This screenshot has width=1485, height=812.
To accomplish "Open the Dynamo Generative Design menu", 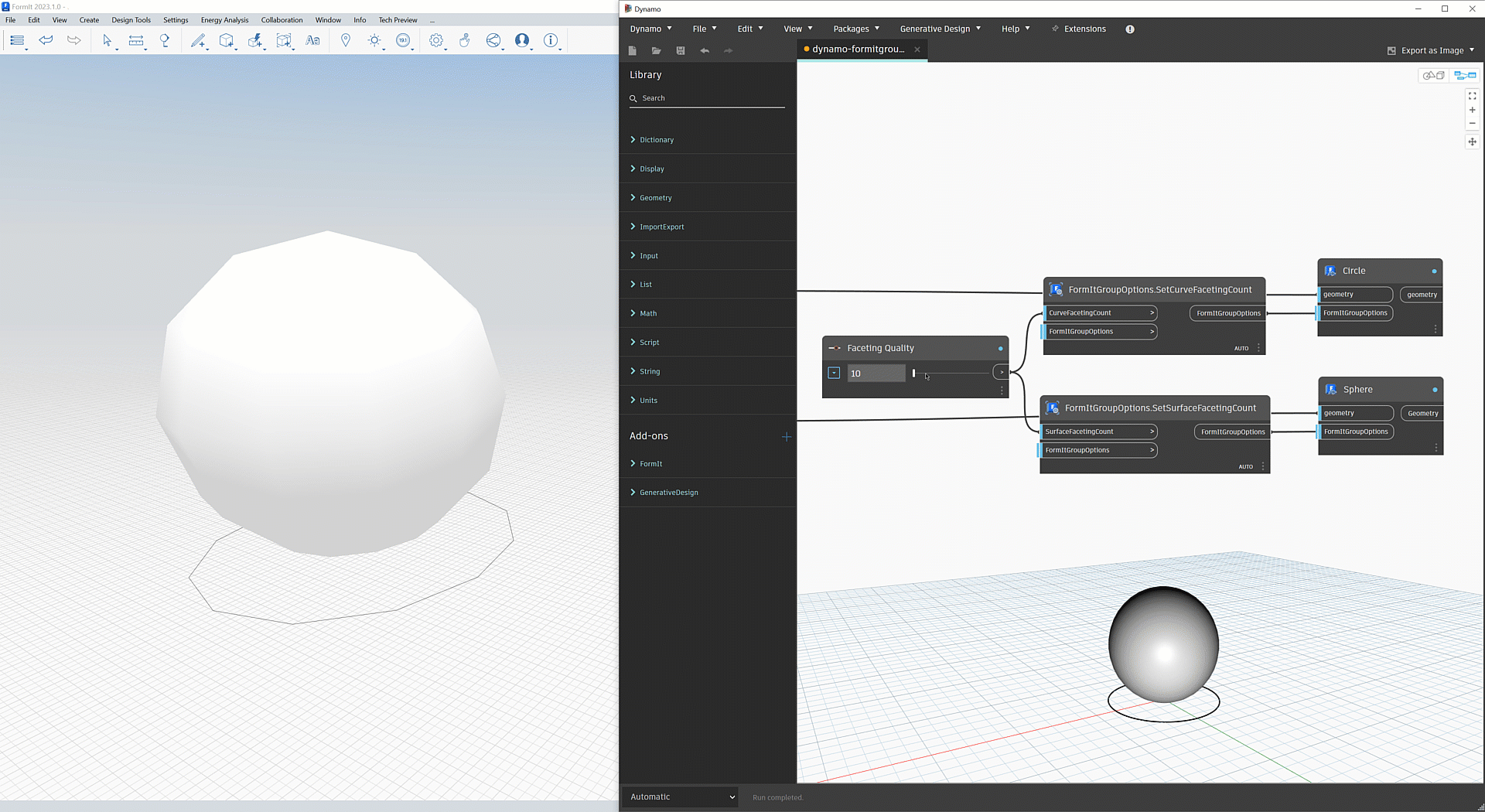I will [940, 29].
